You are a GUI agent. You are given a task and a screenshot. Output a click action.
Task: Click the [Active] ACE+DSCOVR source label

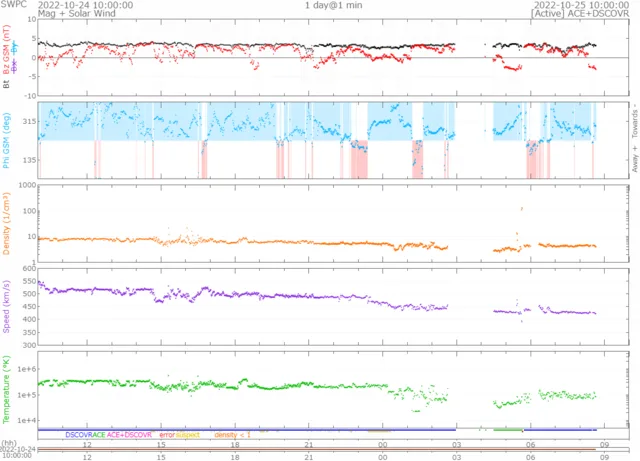point(580,14)
